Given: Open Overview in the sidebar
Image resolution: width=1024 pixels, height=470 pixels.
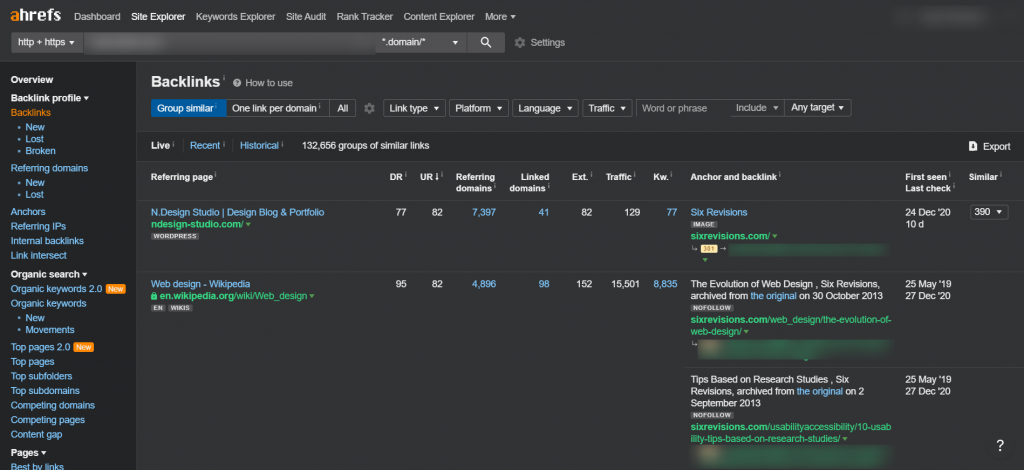Looking at the screenshot, I should point(32,80).
